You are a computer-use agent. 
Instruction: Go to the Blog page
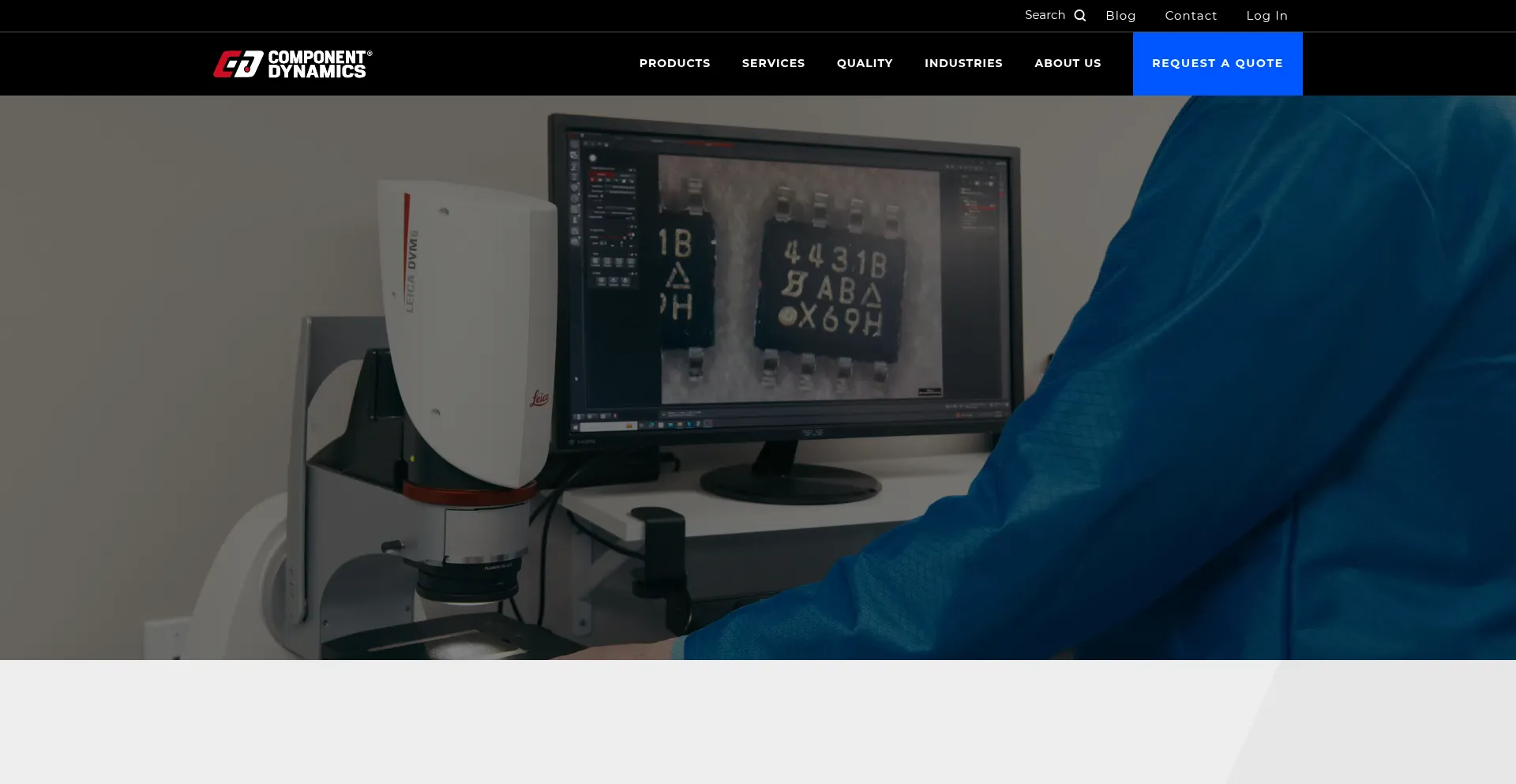1120,16
